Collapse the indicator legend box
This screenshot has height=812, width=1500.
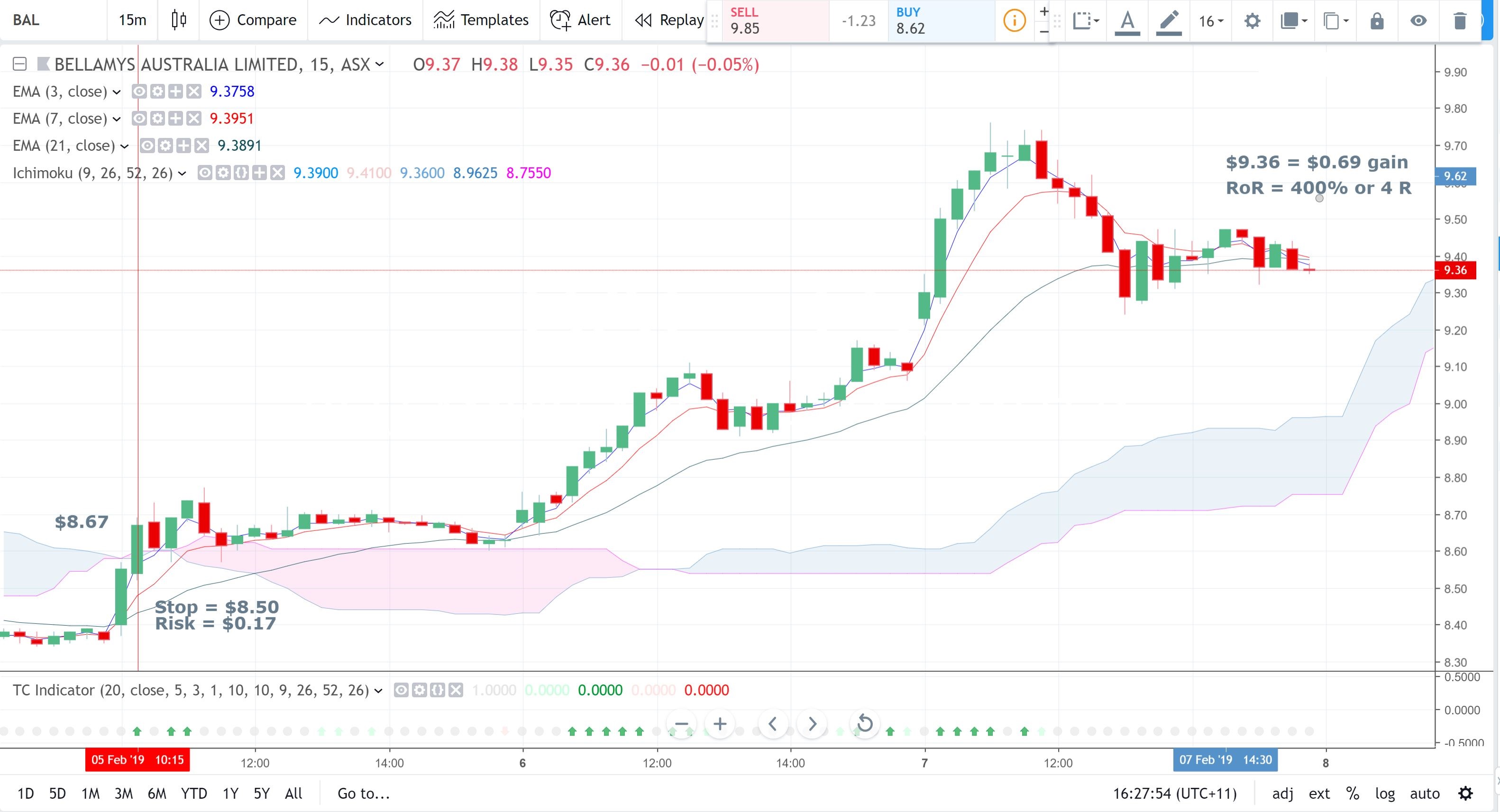pos(20,64)
